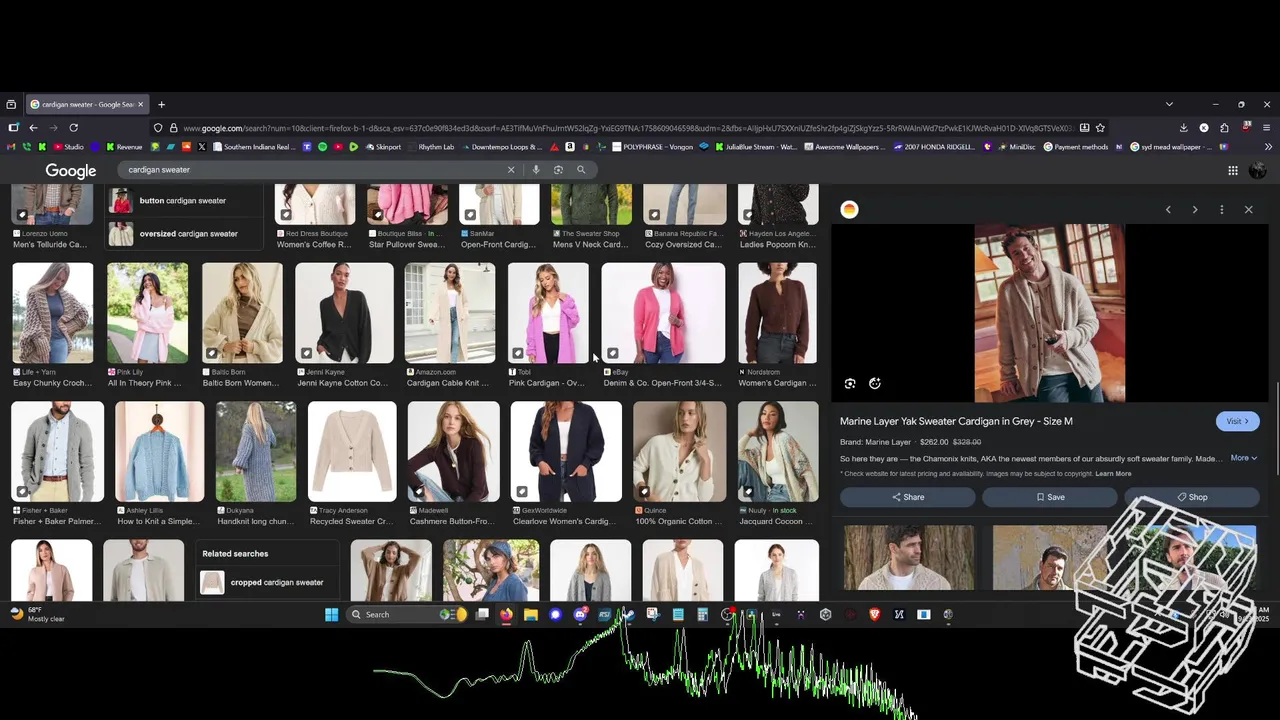Open the Google account avatar
1280x720 pixels.
[1258, 171]
